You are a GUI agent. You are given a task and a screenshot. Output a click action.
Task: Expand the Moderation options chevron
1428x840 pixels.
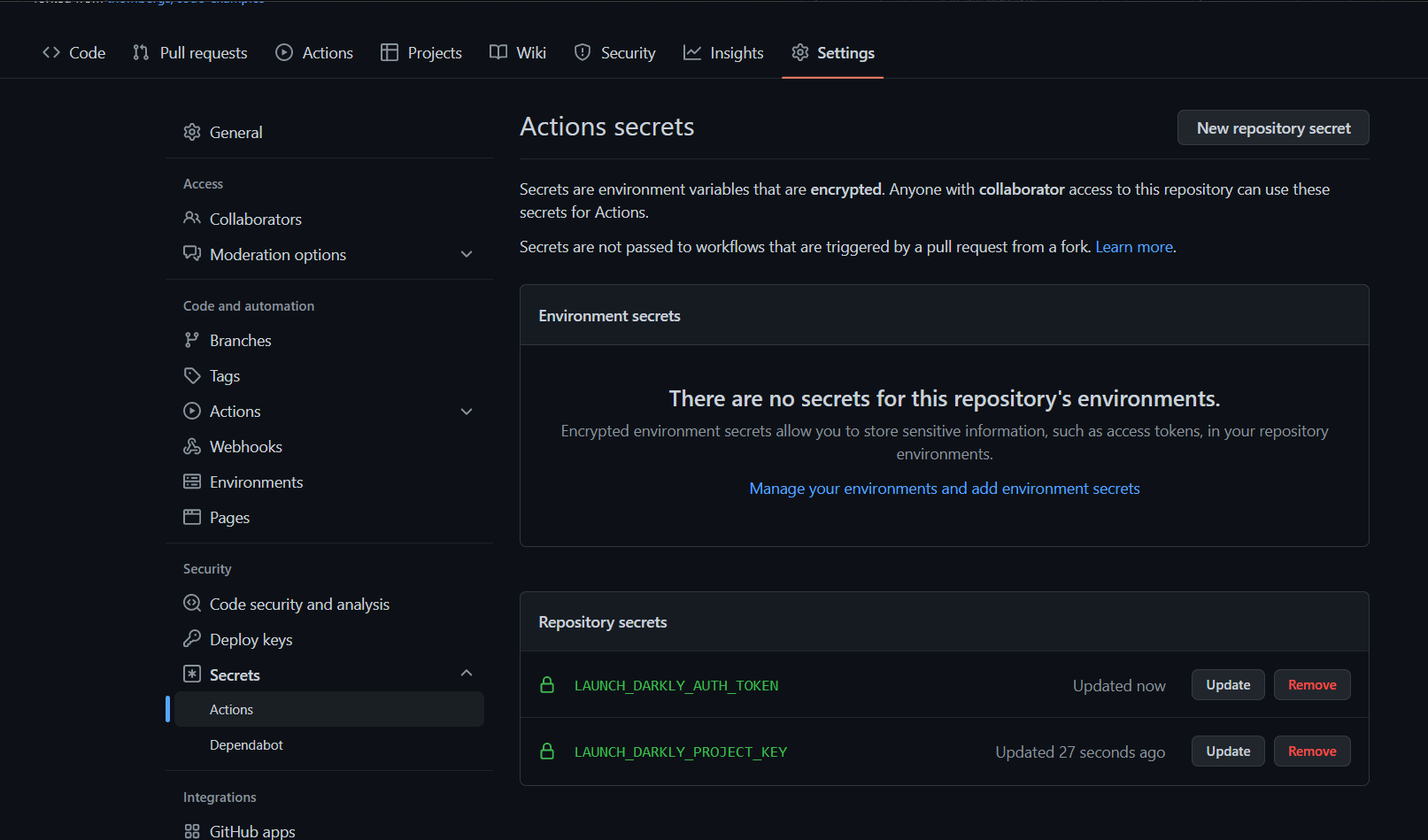(467, 254)
